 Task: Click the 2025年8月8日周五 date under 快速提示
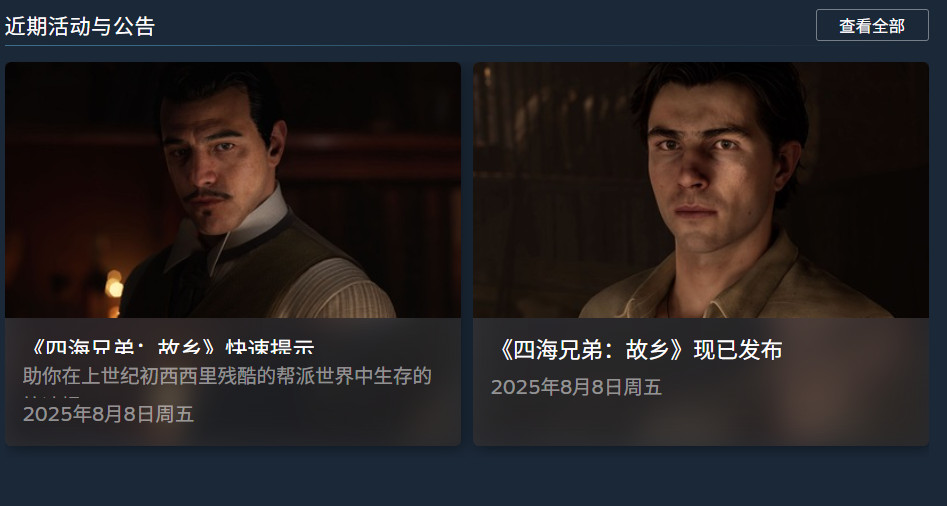point(108,414)
